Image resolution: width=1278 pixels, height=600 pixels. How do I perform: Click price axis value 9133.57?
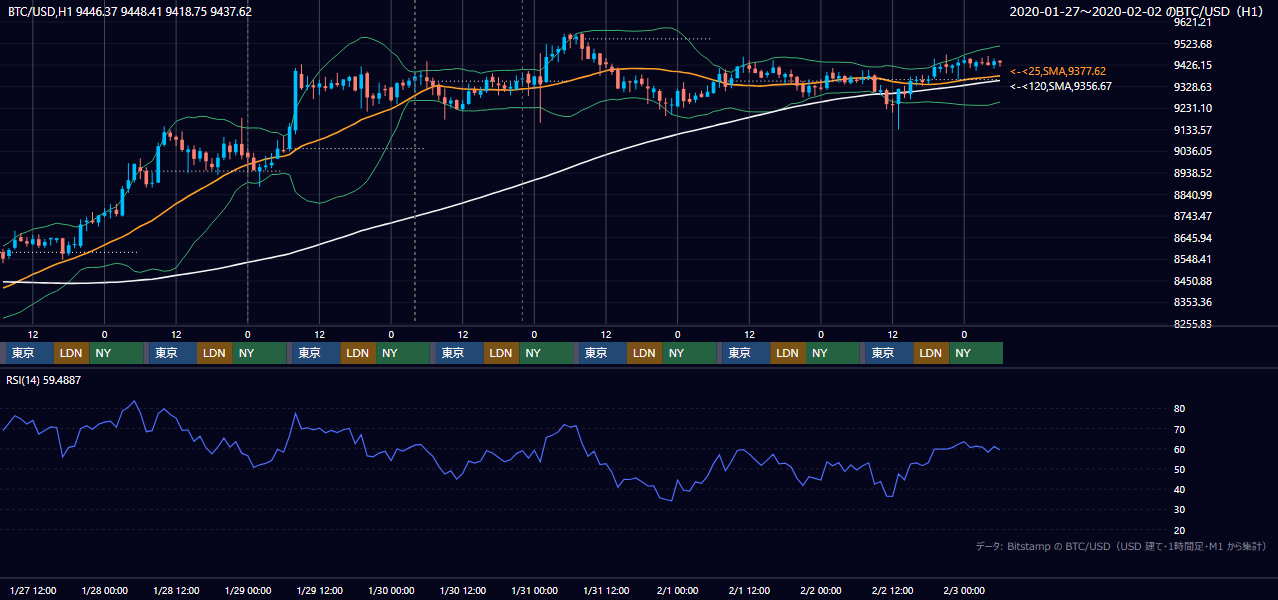pyautogui.click(x=1193, y=130)
